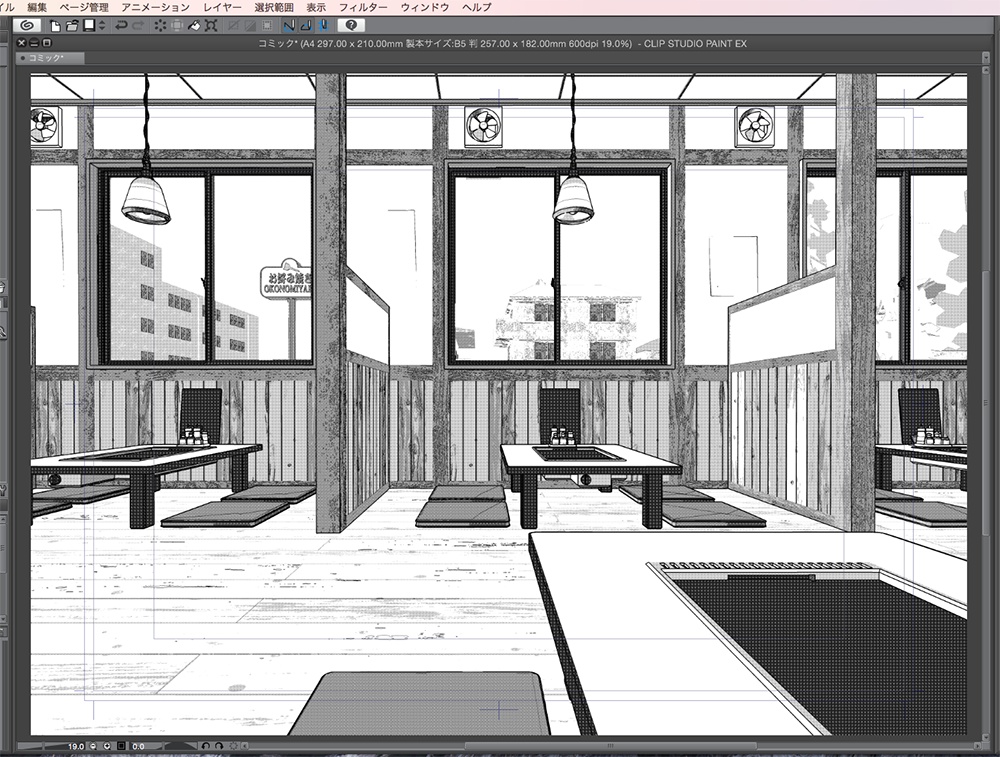Open a file with folder icon
1000x757 pixels.
click(x=72, y=26)
